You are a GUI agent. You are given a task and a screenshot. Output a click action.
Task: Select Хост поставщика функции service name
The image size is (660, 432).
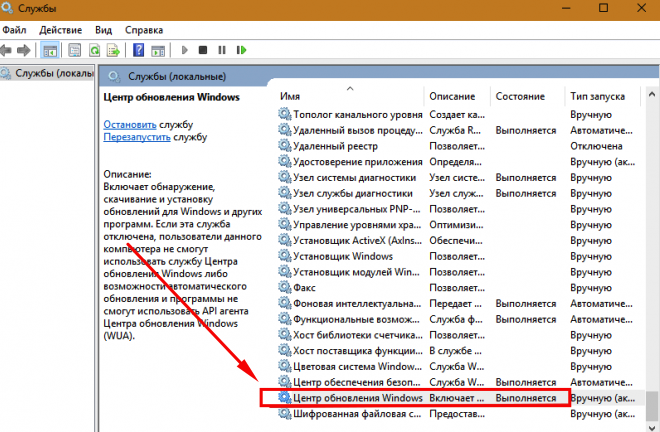click(x=358, y=351)
